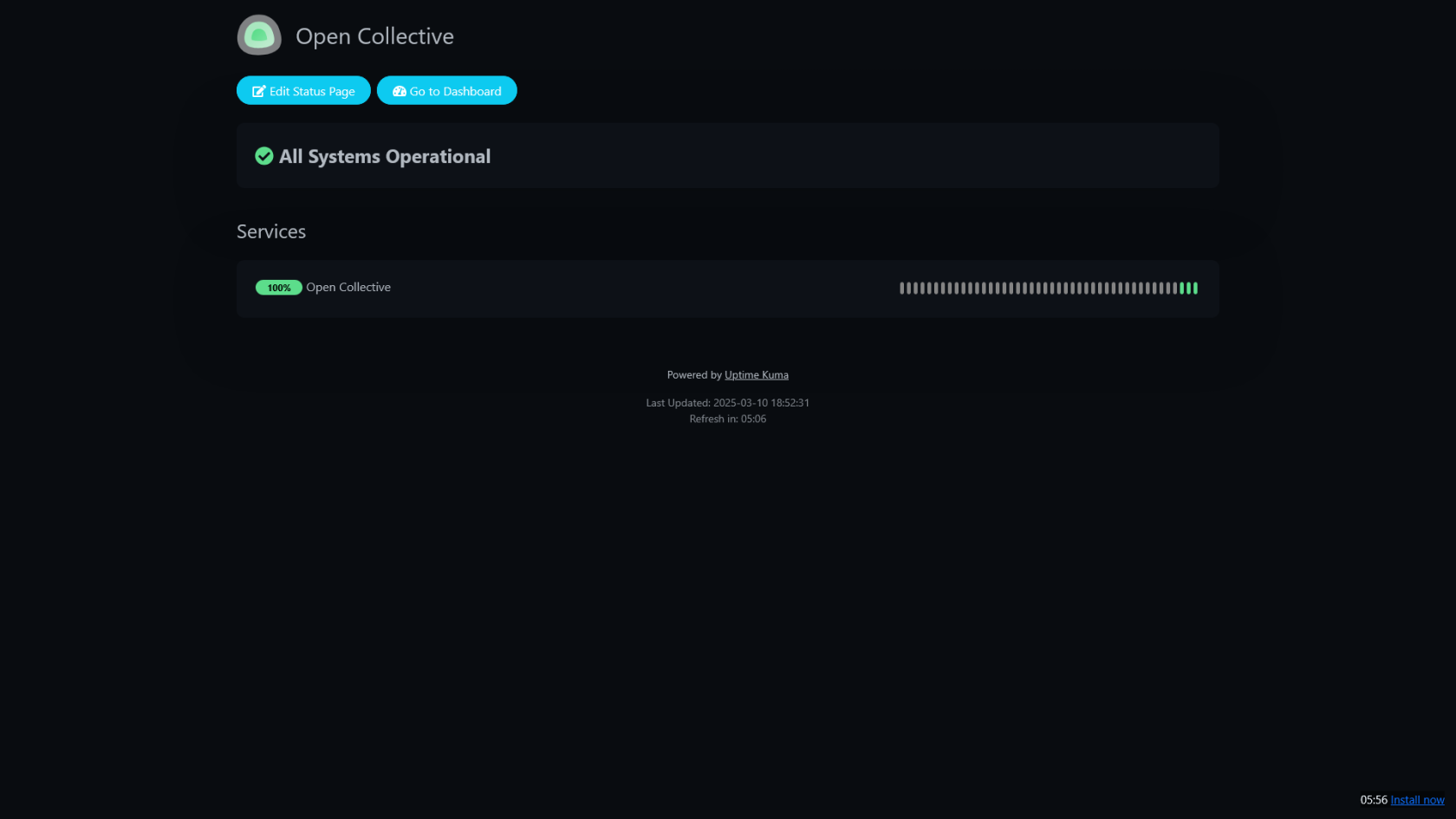Select the Open Collective page title
1456x819 pixels.
(x=374, y=36)
